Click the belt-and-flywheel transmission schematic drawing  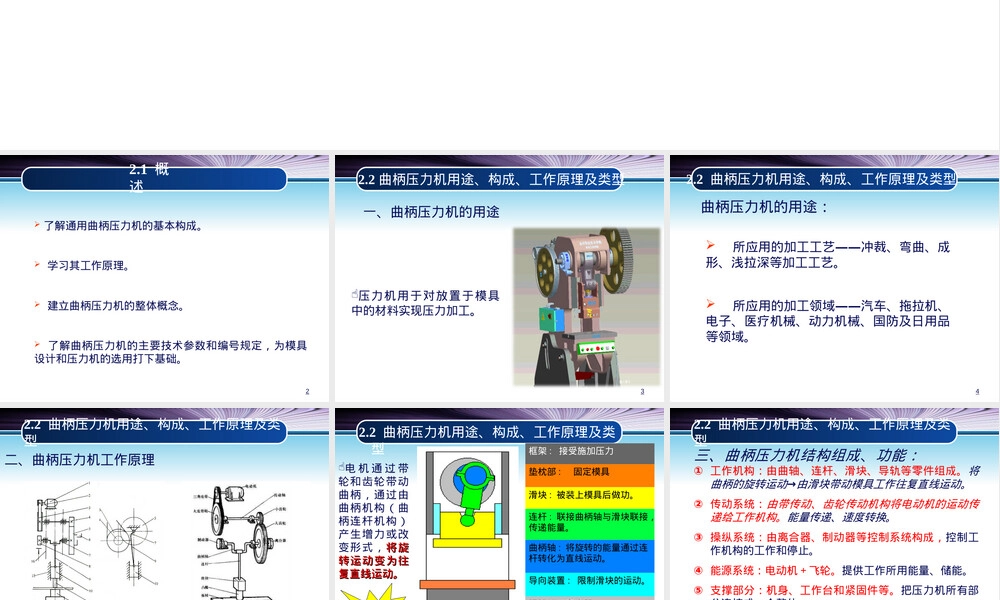(241, 541)
